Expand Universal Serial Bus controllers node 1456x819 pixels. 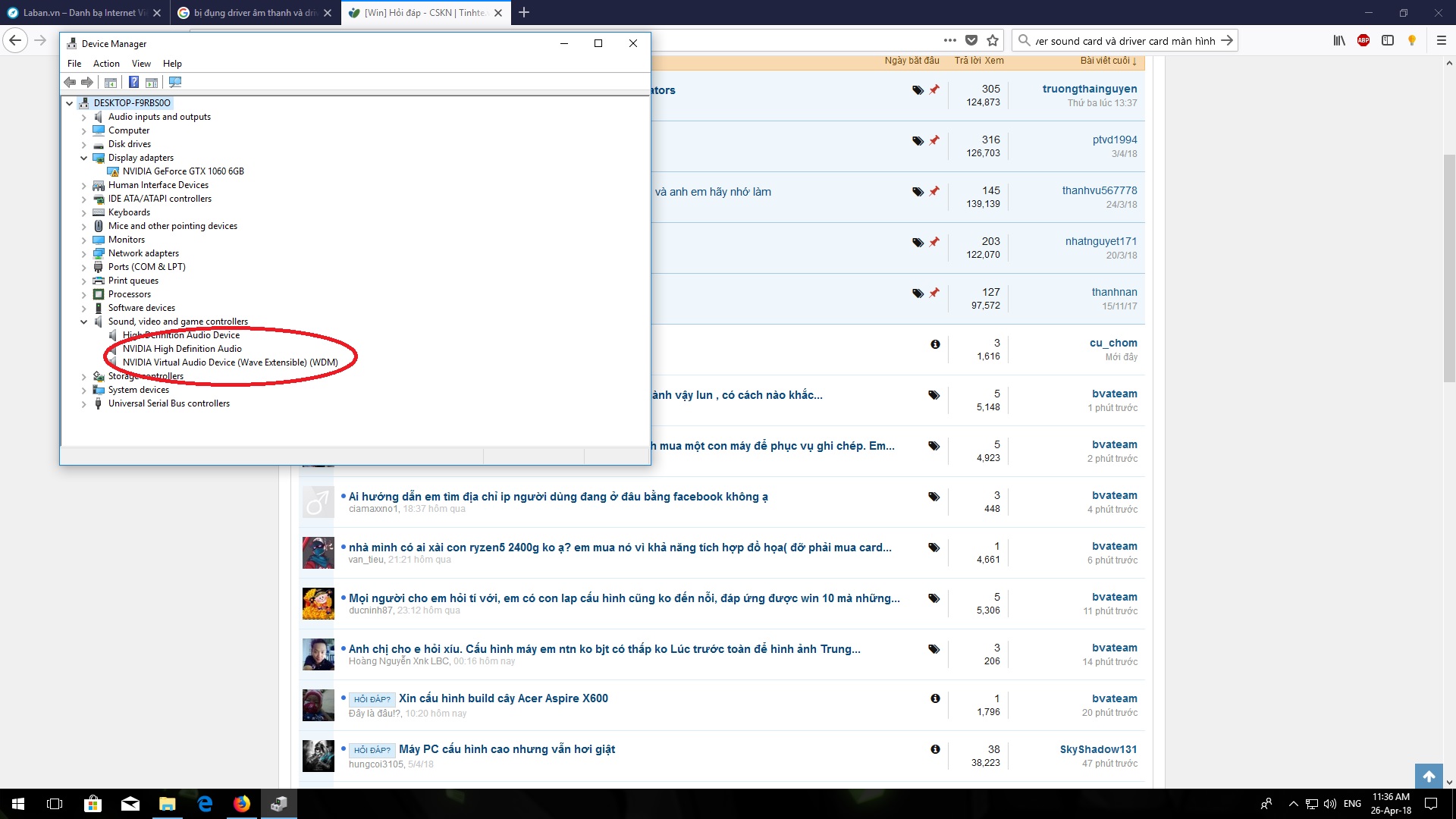[84, 403]
